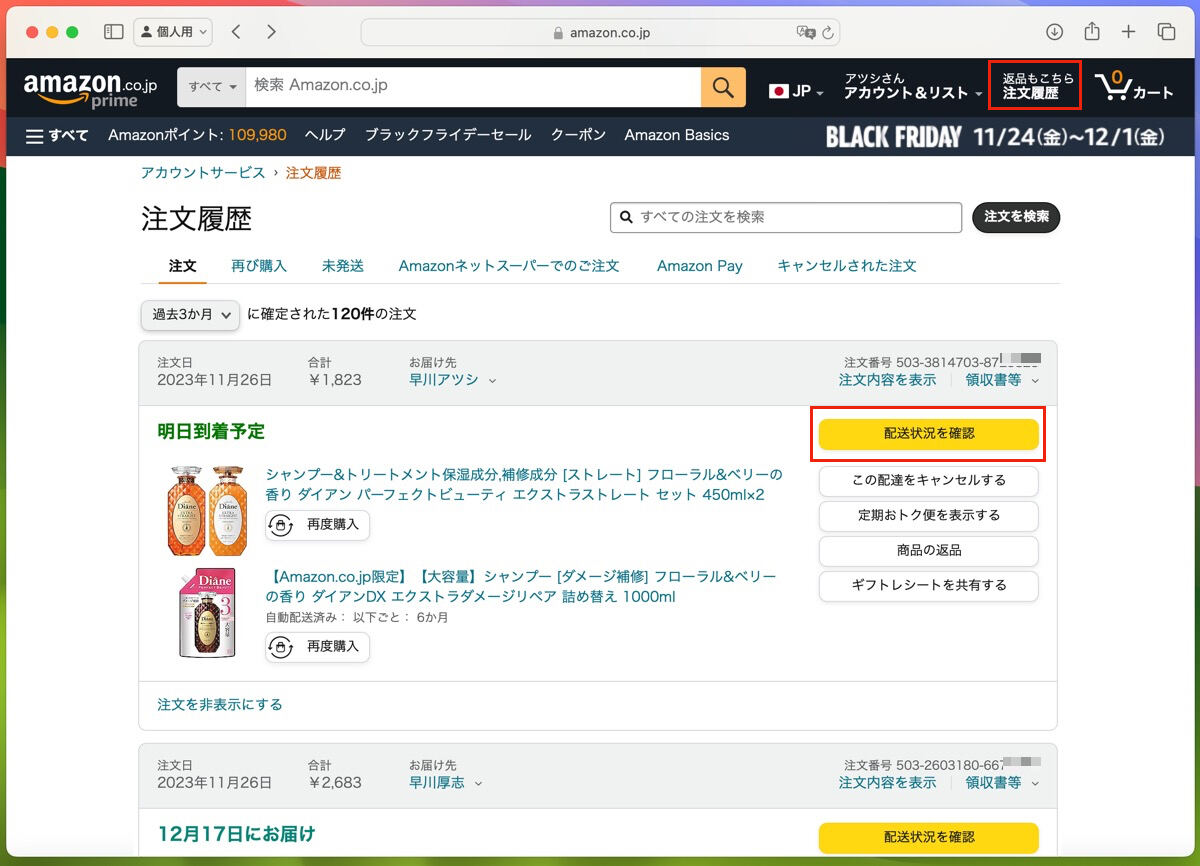Click the Amazonポイント: 109,980 link
Viewport: 1200px width, 866px height.
point(197,135)
